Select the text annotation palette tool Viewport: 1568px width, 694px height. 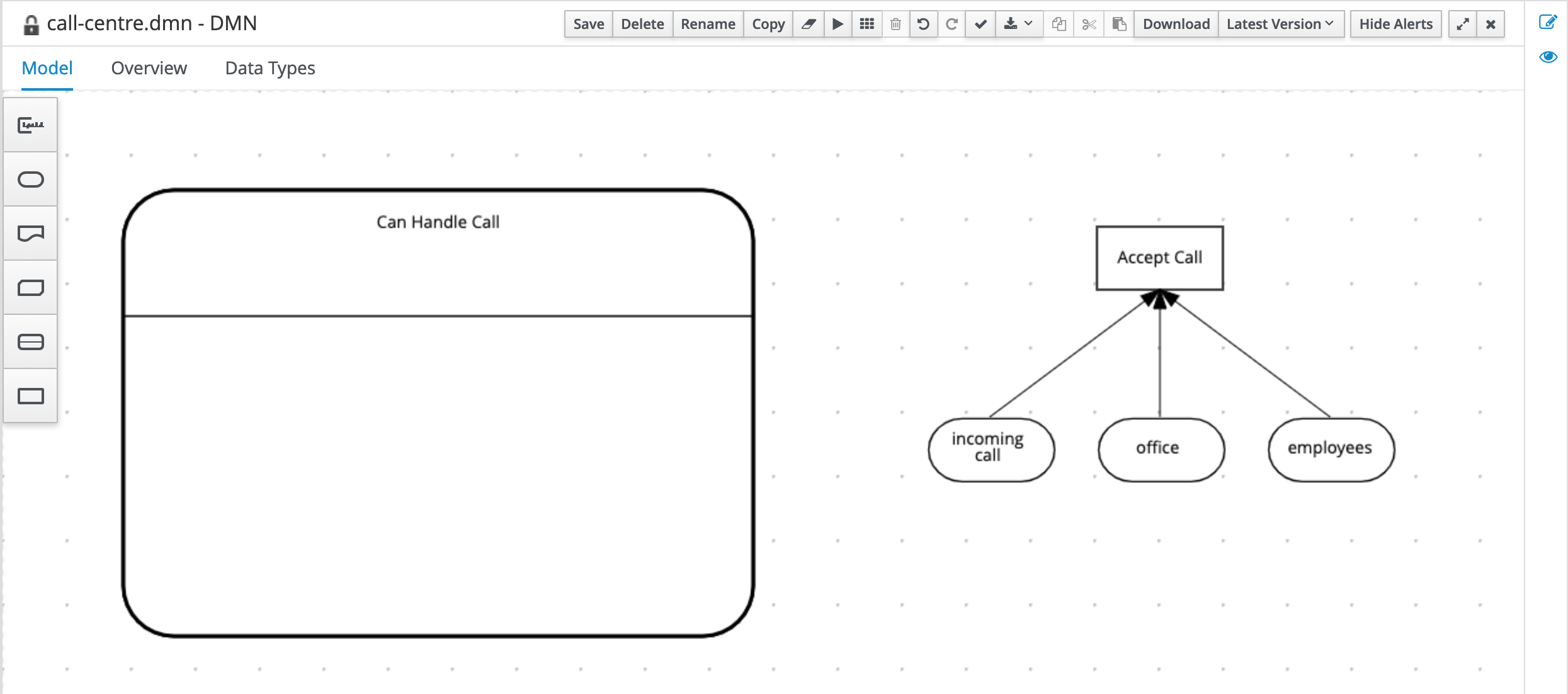click(30, 125)
